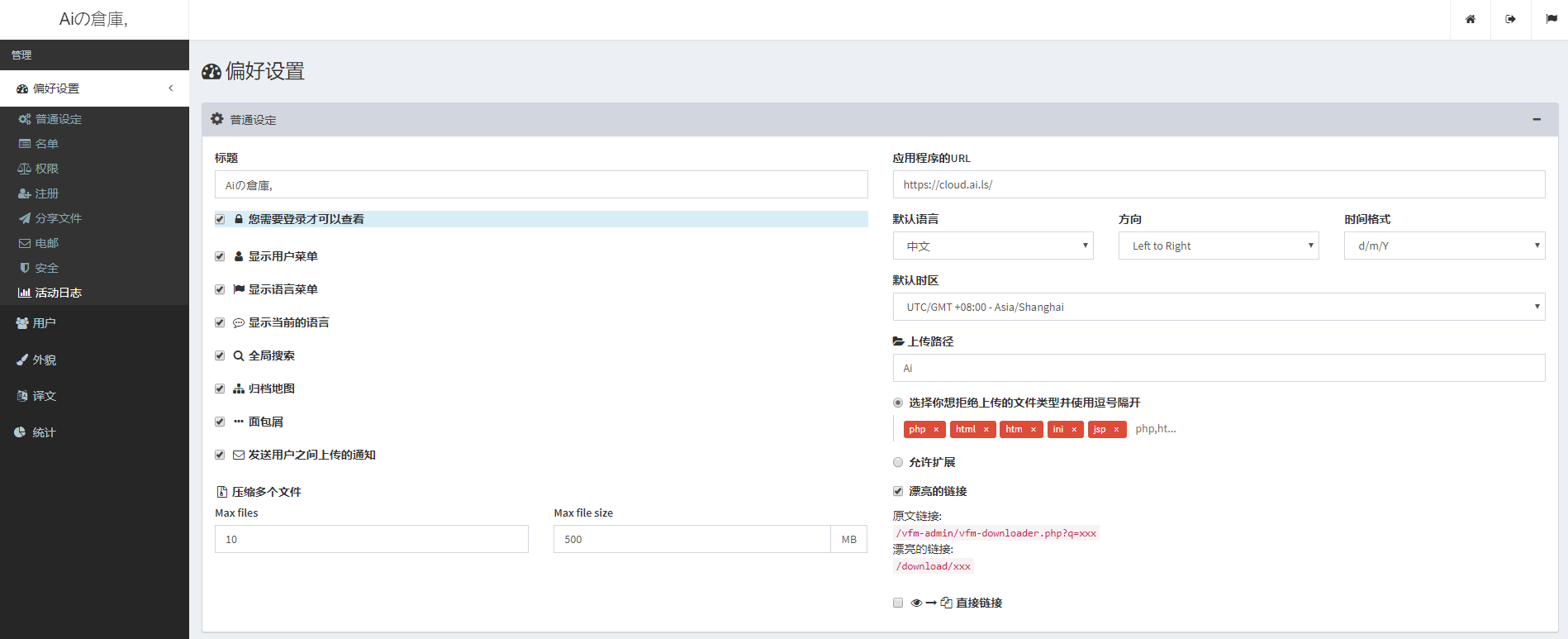The width and height of the screenshot is (1568, 639).
Task: Uncheck the 显示语言菜单 checkbox
Action: pyautogui.click(x=220, y=289)
